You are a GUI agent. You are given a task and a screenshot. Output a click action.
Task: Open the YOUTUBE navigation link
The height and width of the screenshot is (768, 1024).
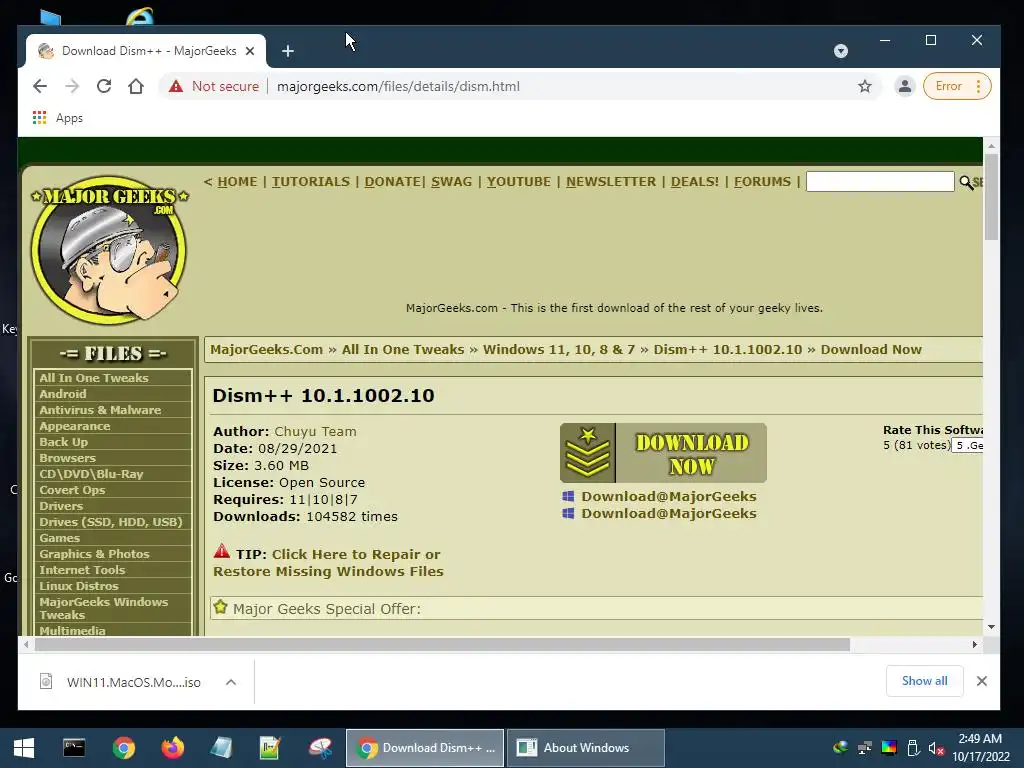pyautogui.click(x=519, y=182)
